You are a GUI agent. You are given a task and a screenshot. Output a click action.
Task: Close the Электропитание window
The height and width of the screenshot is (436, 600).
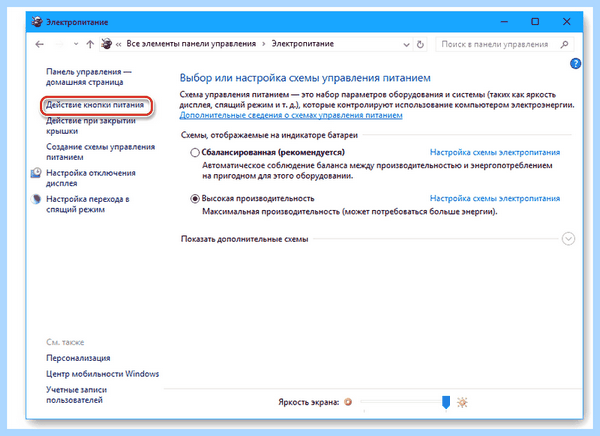(x=567, y=22)
